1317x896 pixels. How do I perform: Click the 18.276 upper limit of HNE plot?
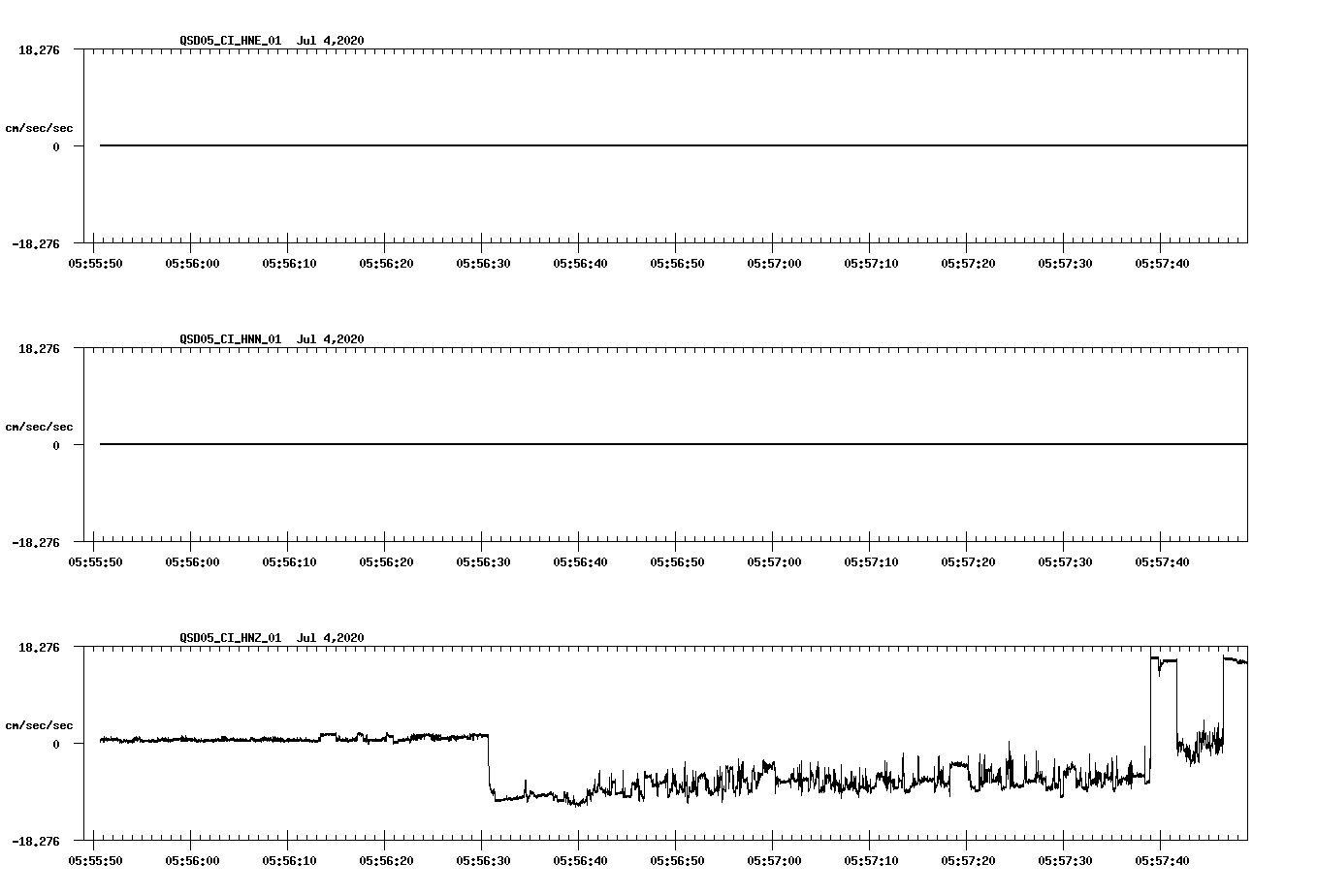point(39,49)
